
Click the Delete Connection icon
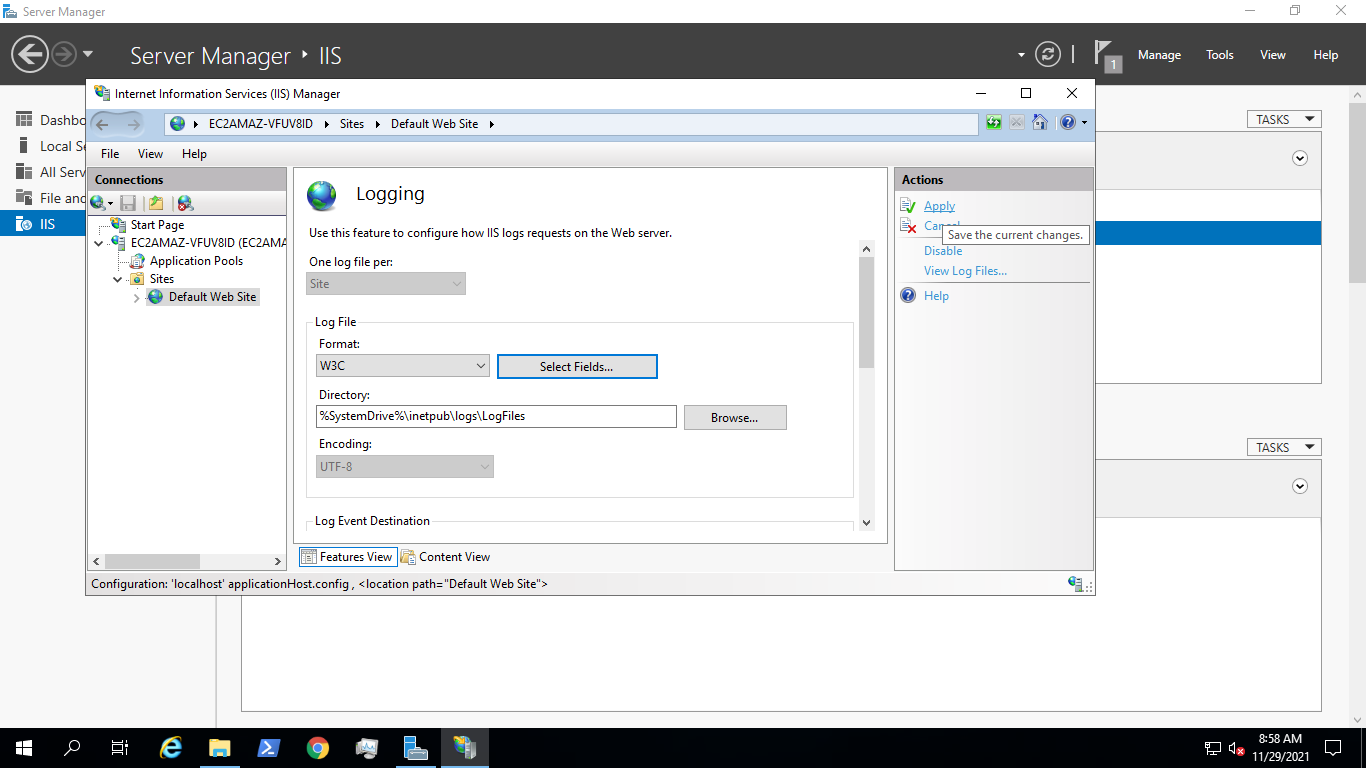point(184,202)
